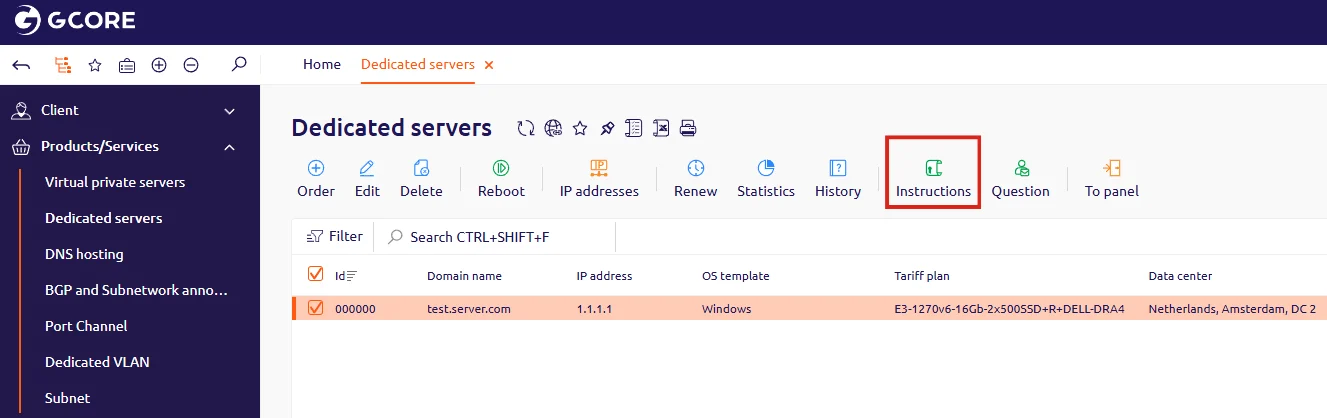Open BGP and Subnetwork announcement item
The image size is (1327, 418).
(x=137, y=290)
